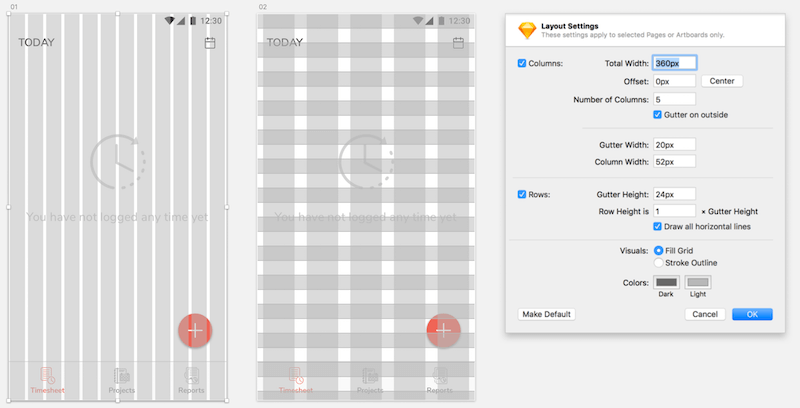The image size is (800, 408).
Task: Click the clock illustration in artboard 02
Action: (x=366, y=162)
